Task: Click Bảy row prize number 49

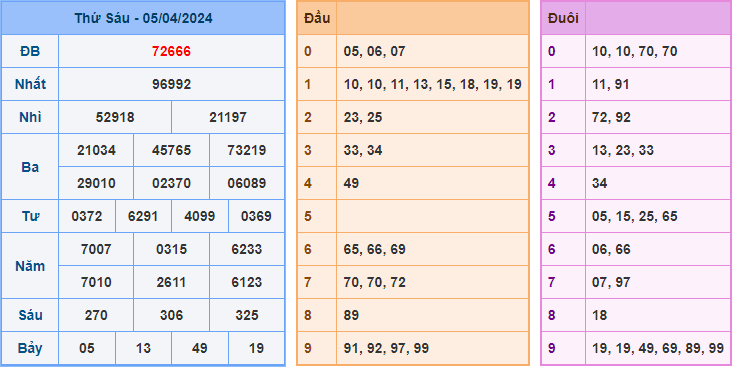Action: tap(200, 349)
